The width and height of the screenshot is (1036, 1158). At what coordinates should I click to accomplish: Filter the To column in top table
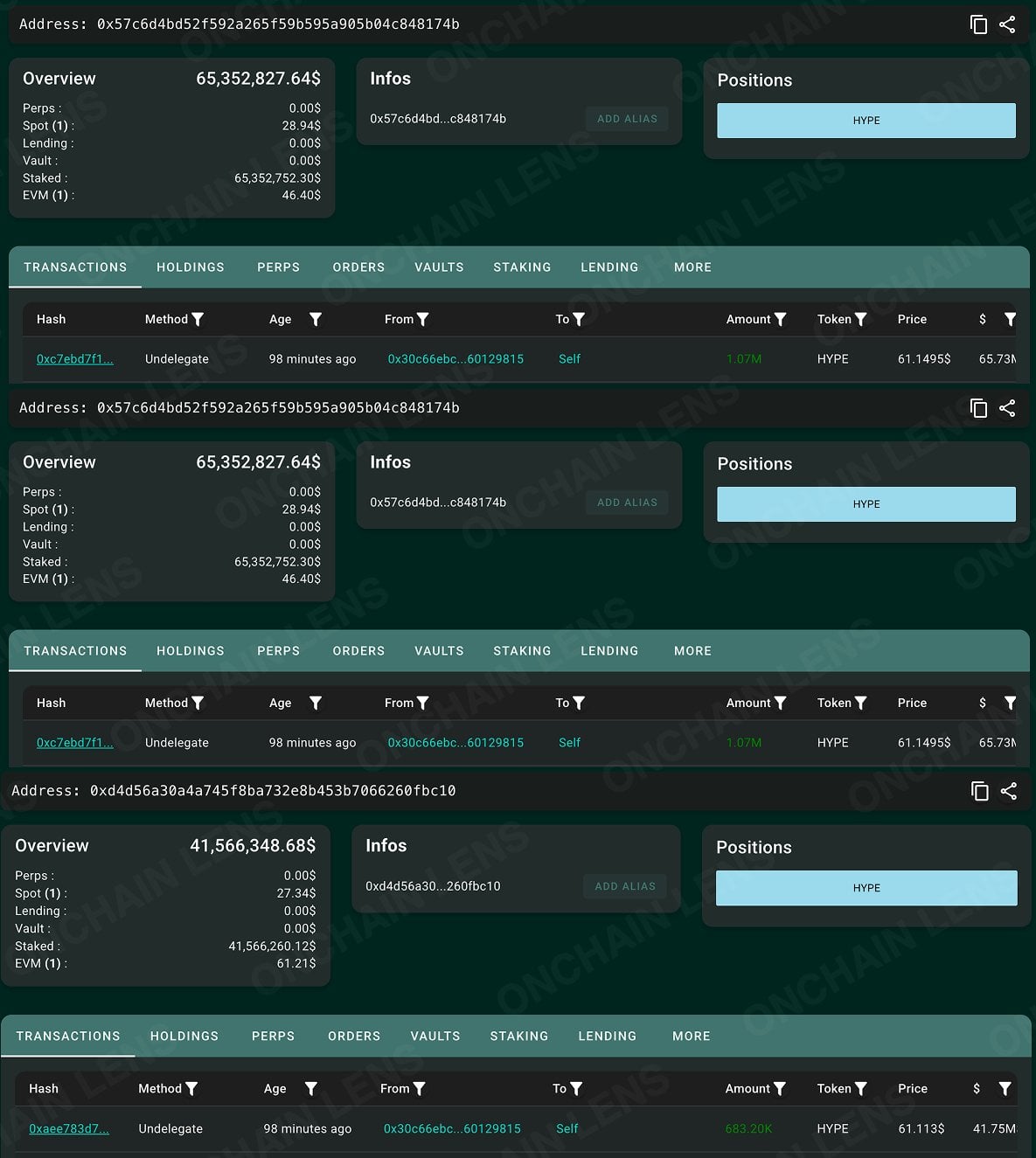pos(579,320)
